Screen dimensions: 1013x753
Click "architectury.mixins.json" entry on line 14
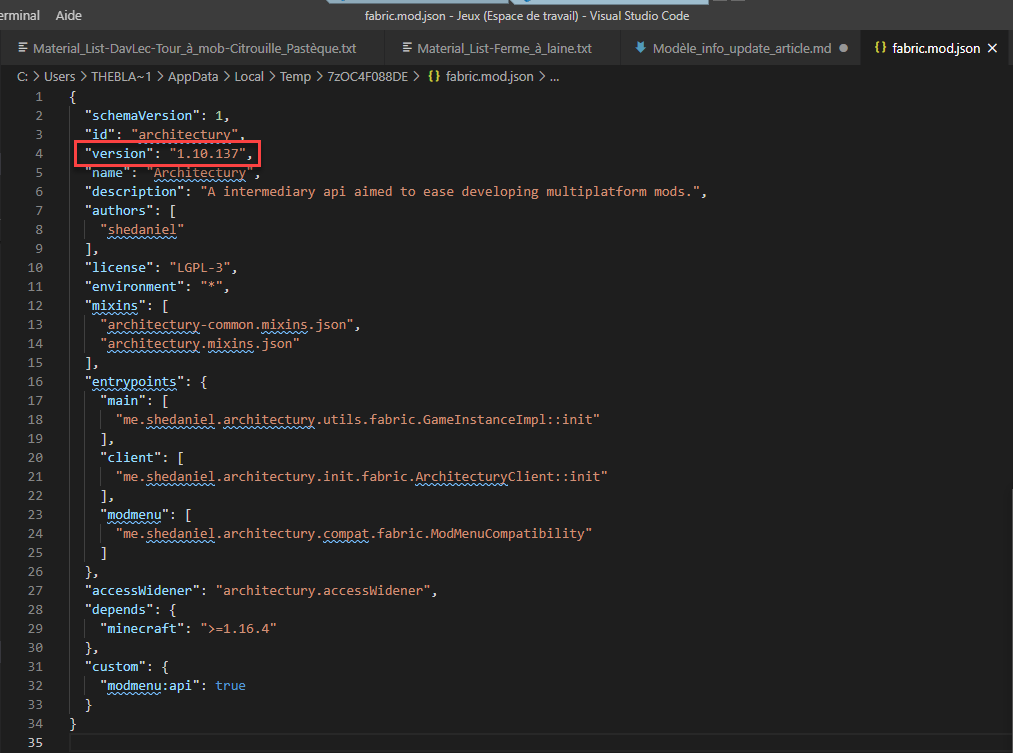(x=200, y=344)
